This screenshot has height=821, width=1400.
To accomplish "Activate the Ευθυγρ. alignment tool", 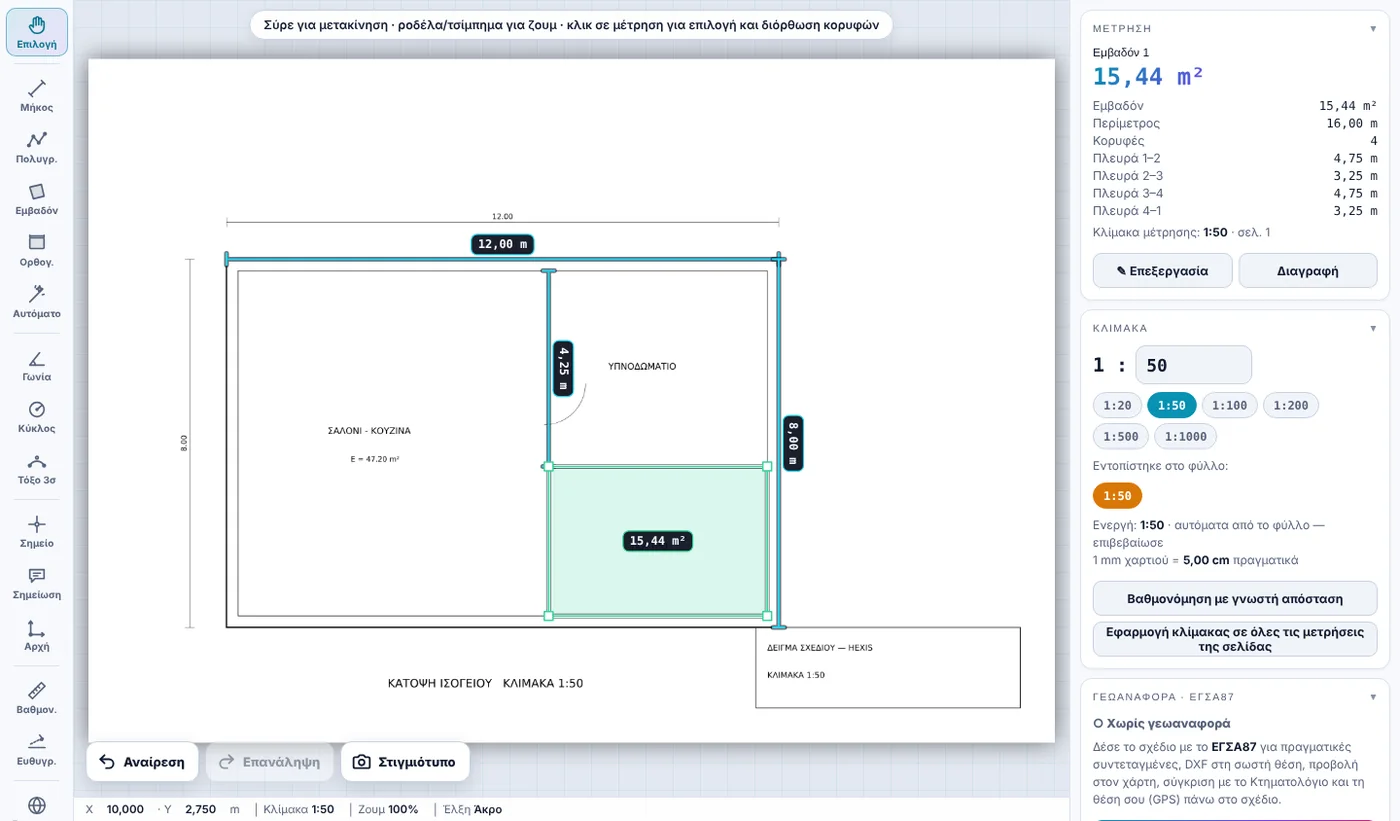I will pyautogui.click(x=37, y=749).
